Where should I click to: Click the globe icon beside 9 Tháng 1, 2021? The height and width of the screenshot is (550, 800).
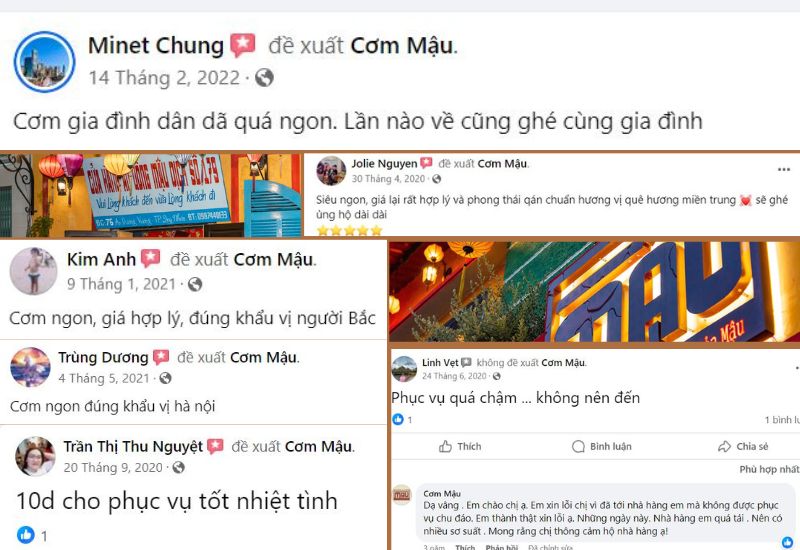[195, 284]
